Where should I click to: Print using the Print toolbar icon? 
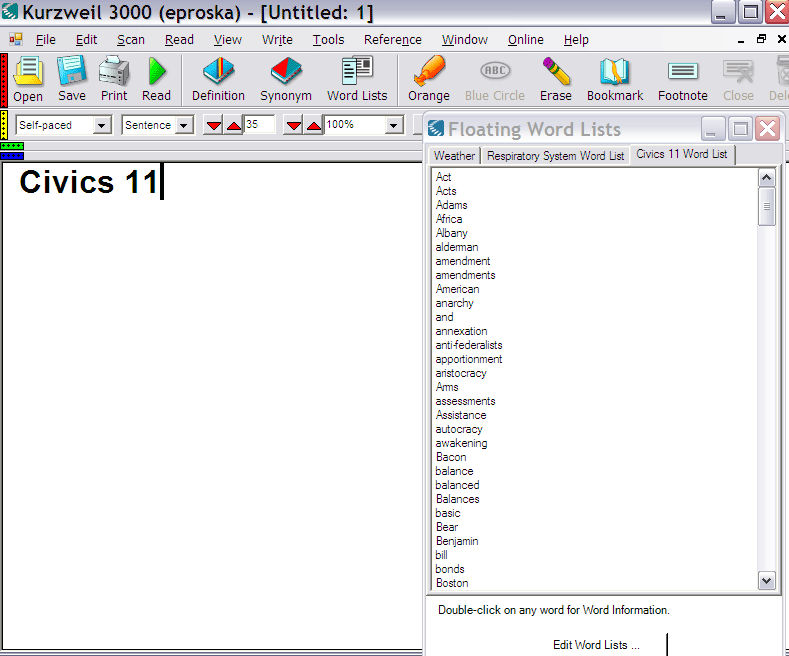click(114, 79)
